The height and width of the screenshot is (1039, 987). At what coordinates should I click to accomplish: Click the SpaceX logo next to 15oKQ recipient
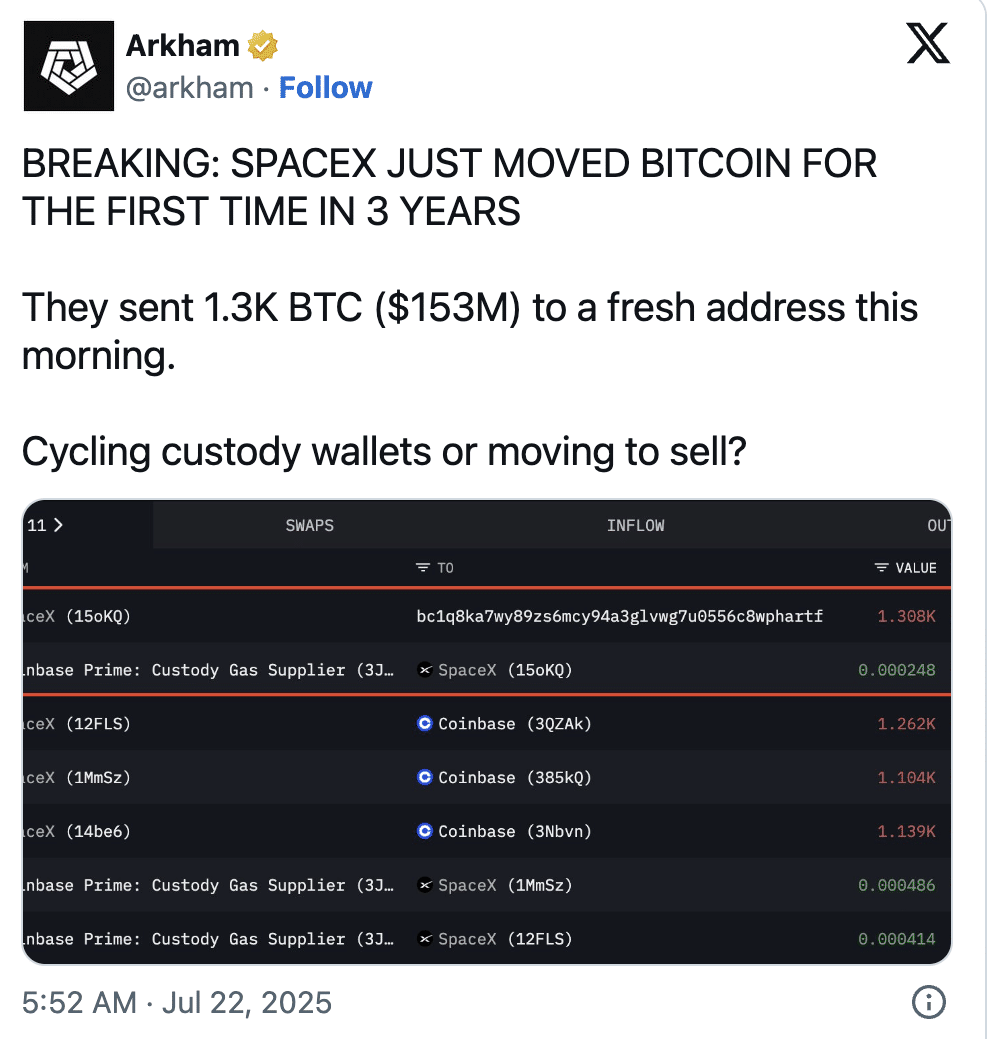(425, 670)
